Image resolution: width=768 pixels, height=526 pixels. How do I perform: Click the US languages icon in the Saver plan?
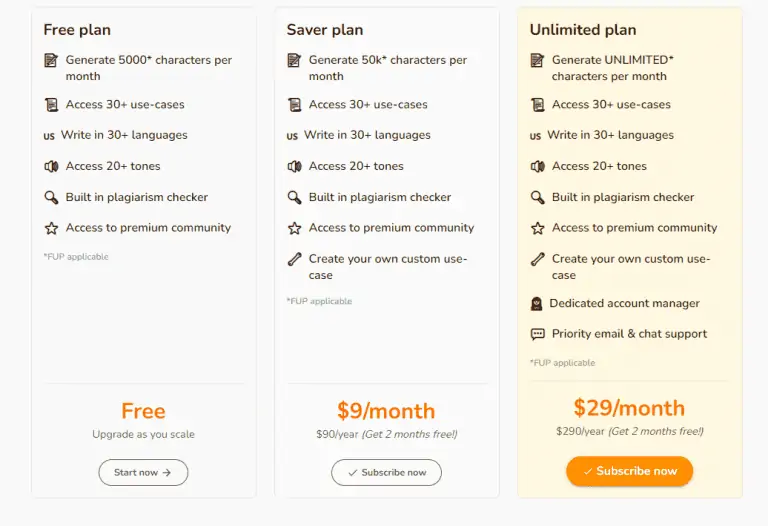click(292, 136)
